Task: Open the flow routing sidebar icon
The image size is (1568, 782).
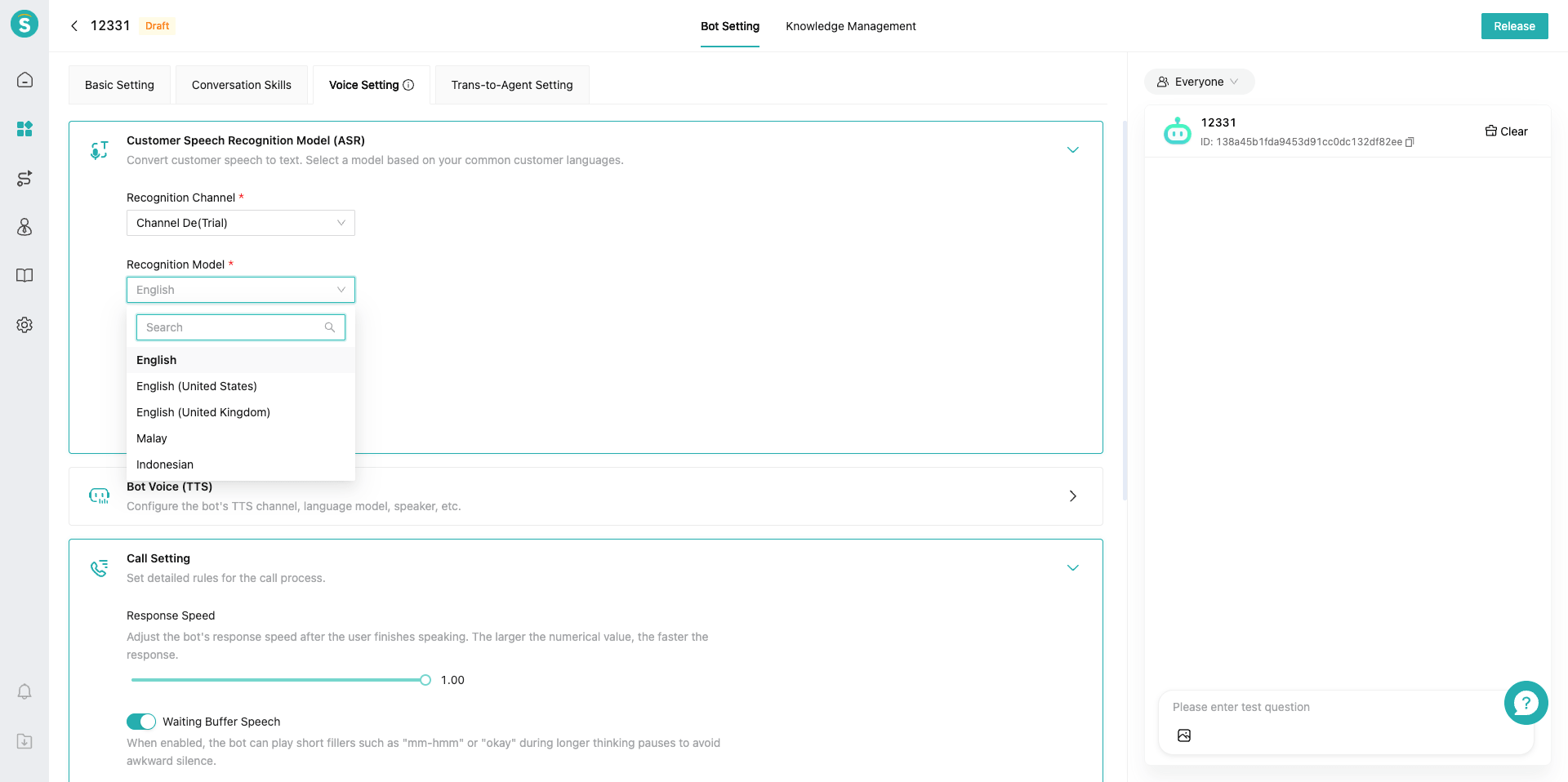Action: (24, 178)
